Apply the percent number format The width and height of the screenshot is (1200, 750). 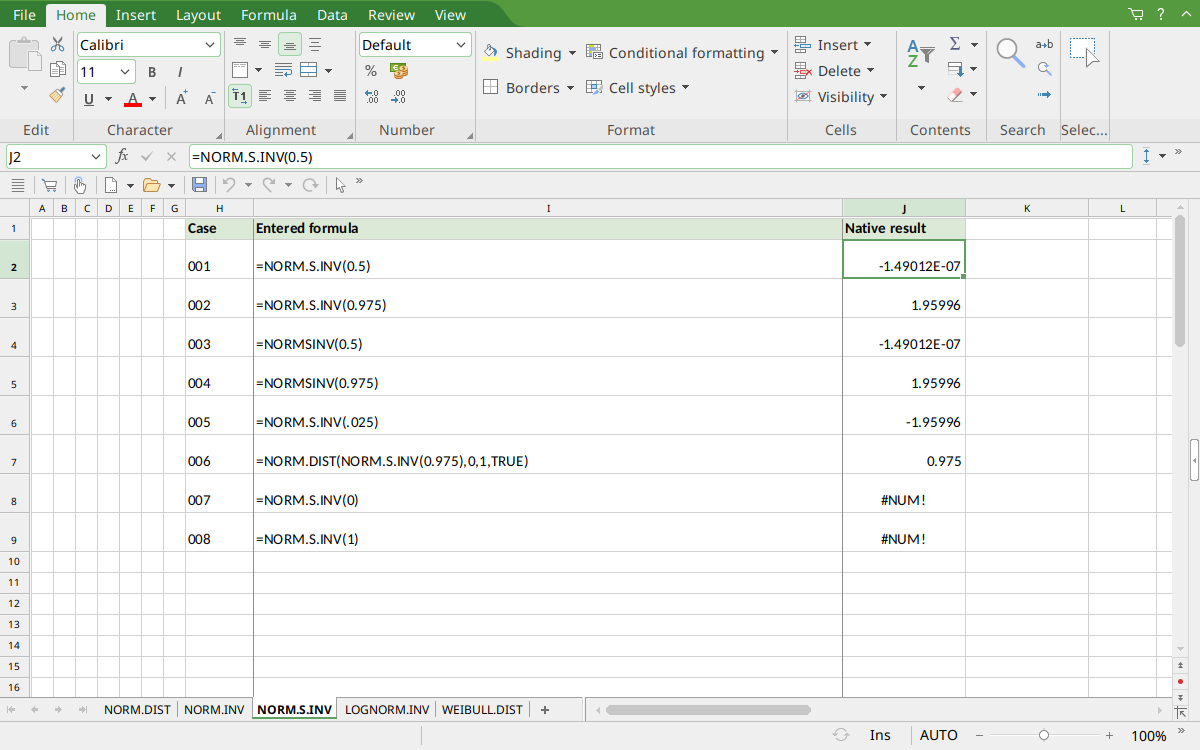coord(371,71)
